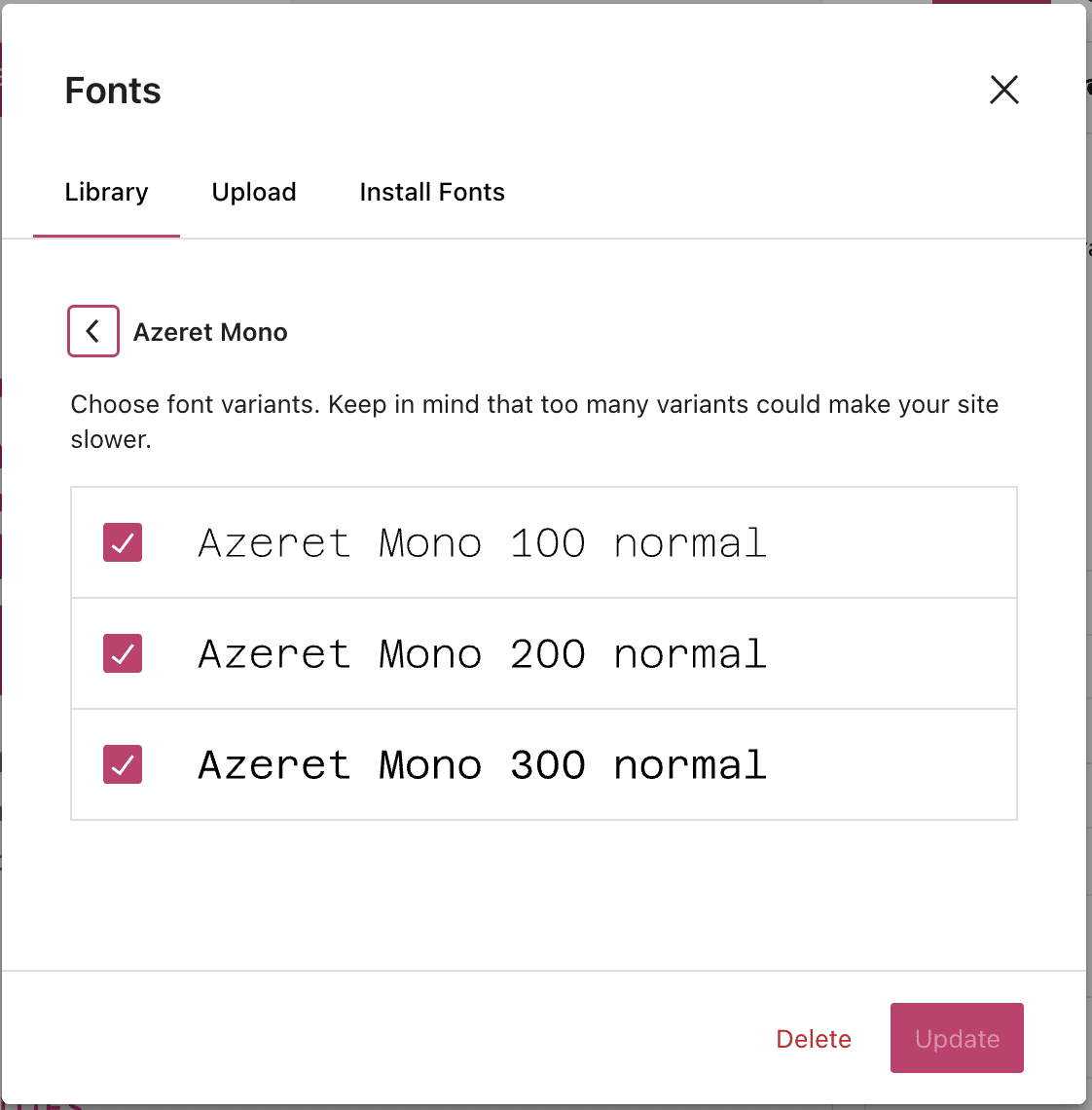Click the 'Azeret Mono 200 normal' preview text
This screenshot has height=1110, width=1092.
pos(482,654)
